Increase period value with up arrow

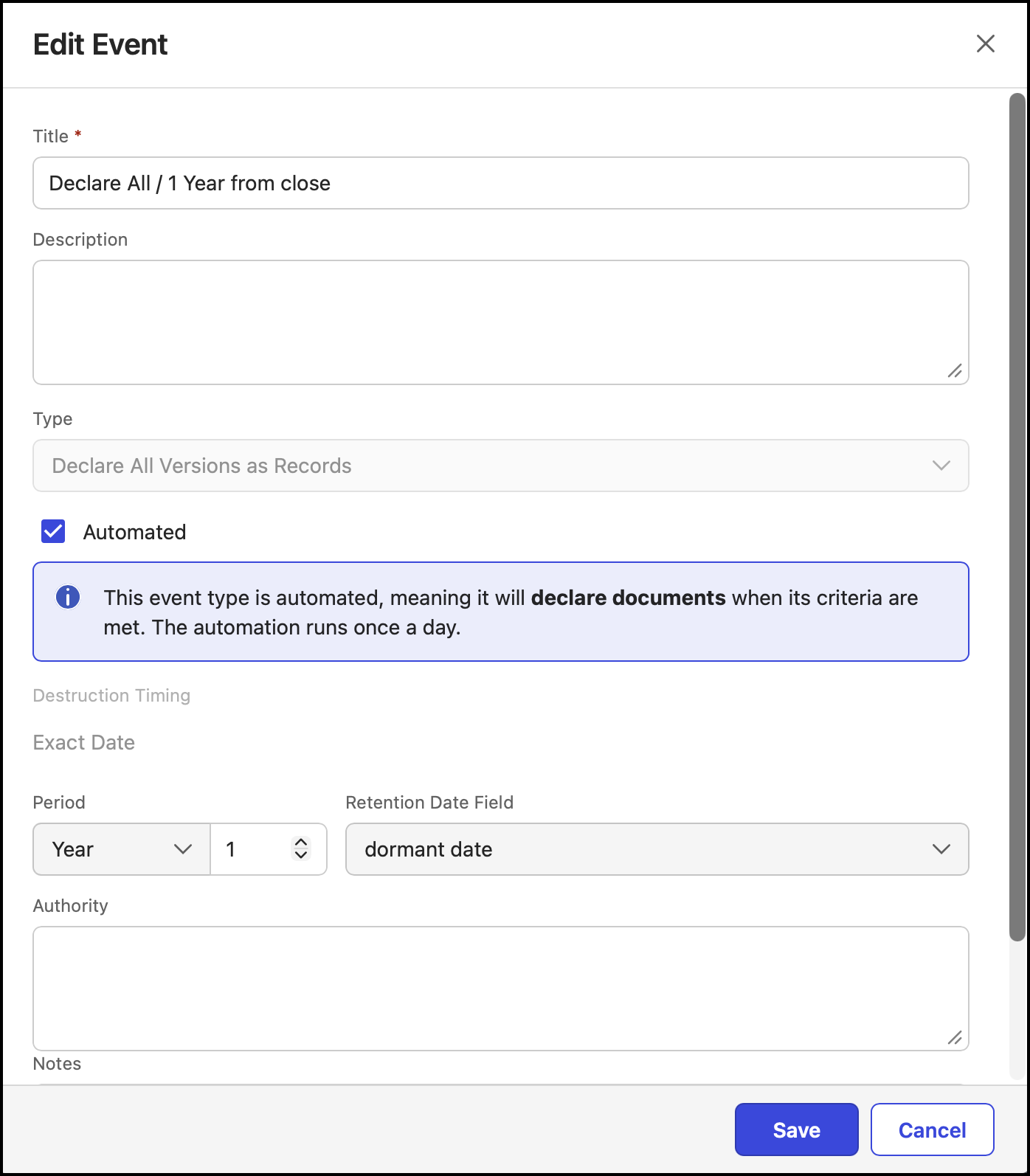tap(301, 843)
